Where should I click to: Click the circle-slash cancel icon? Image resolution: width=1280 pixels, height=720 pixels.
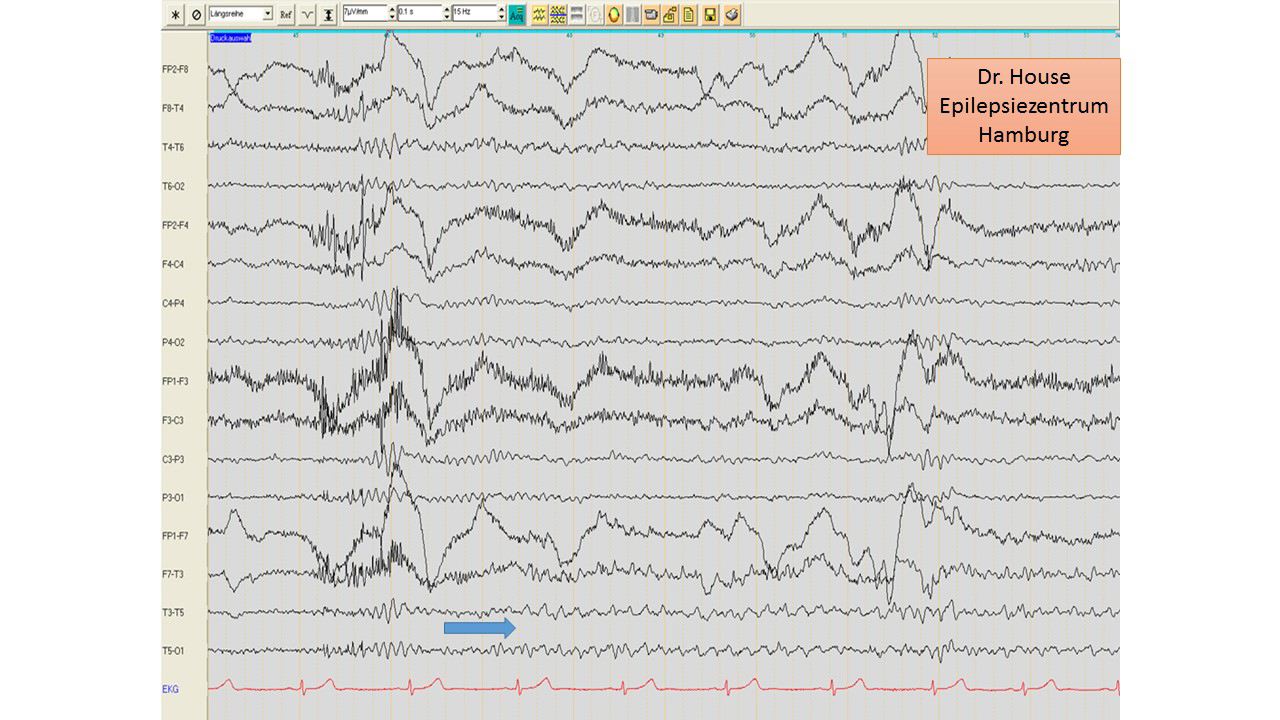coord(196,14)
